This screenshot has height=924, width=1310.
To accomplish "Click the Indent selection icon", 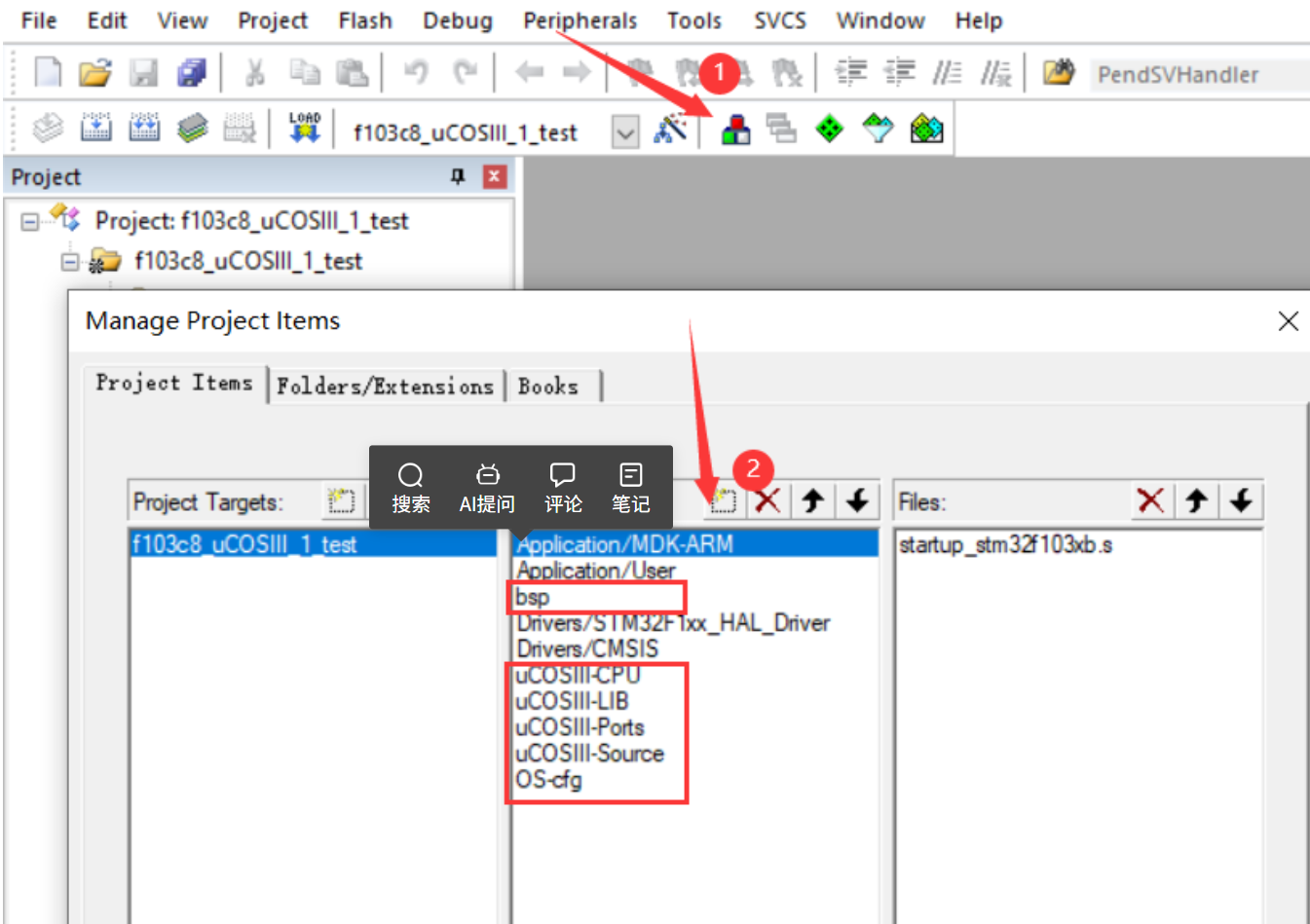I will (x=851, y=72).
